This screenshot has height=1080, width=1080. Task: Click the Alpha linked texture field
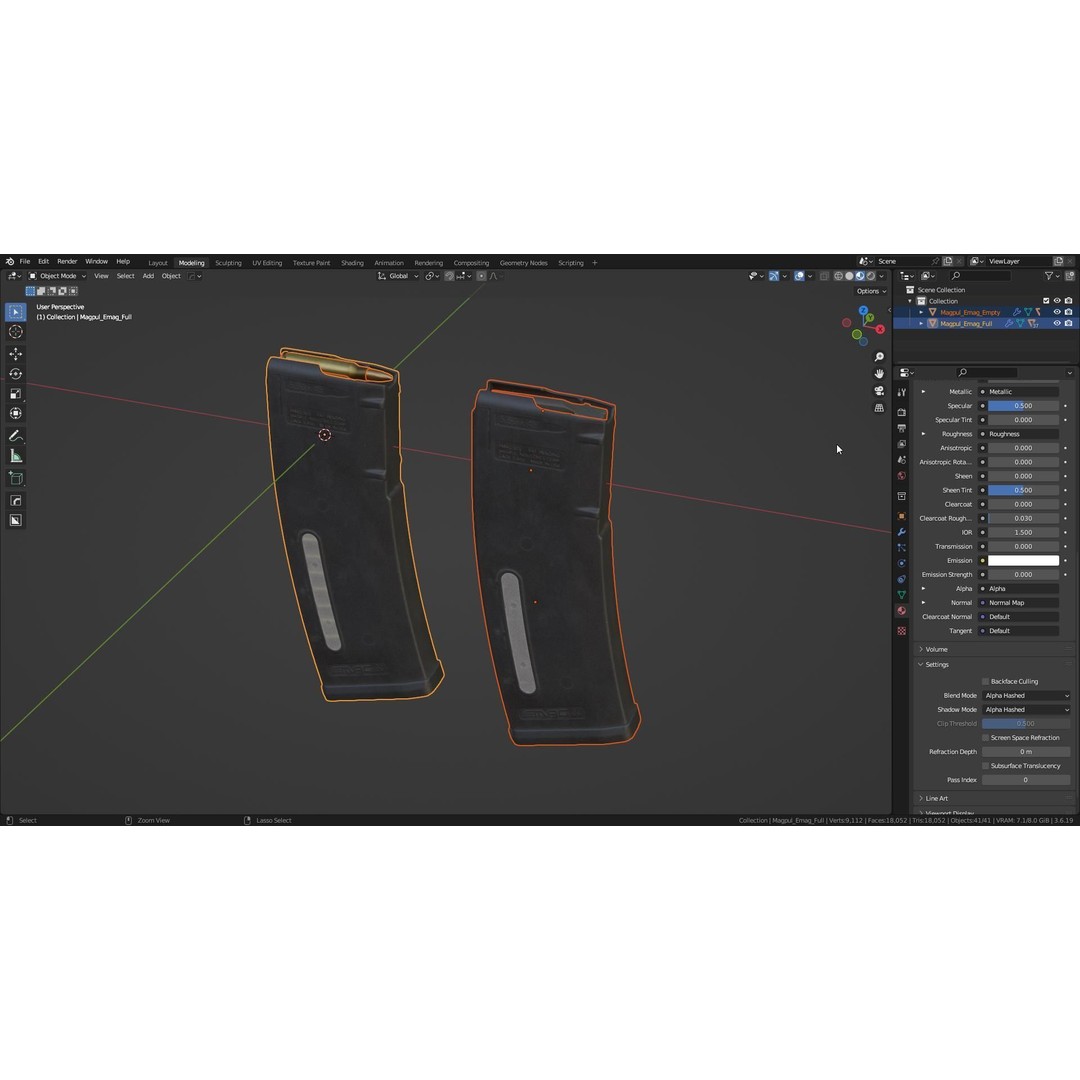pyautogui.click(x=1024, y=589)
